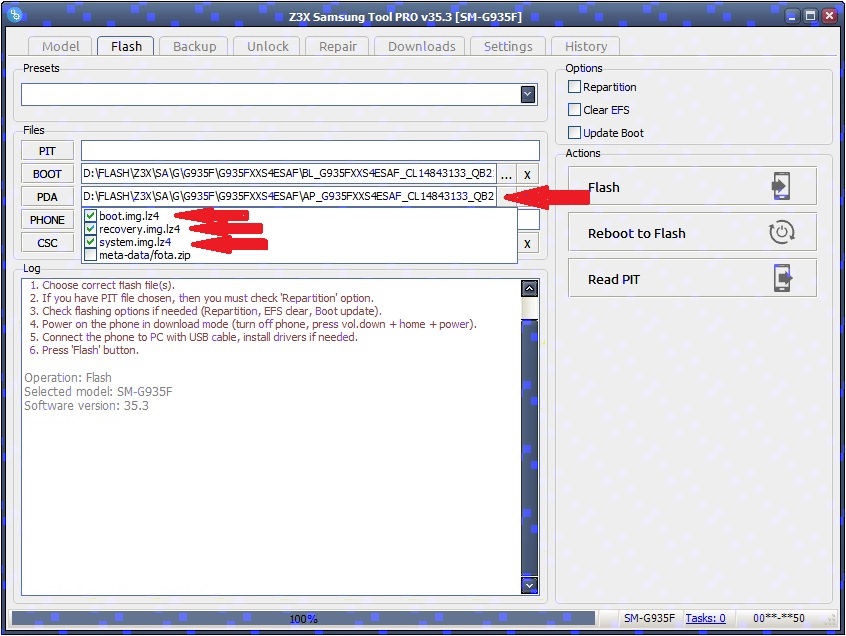The width and height of the screenshot is (846, 636).
Task: Click the 00**-**50 serial in status bar
Action: [779, 618]
